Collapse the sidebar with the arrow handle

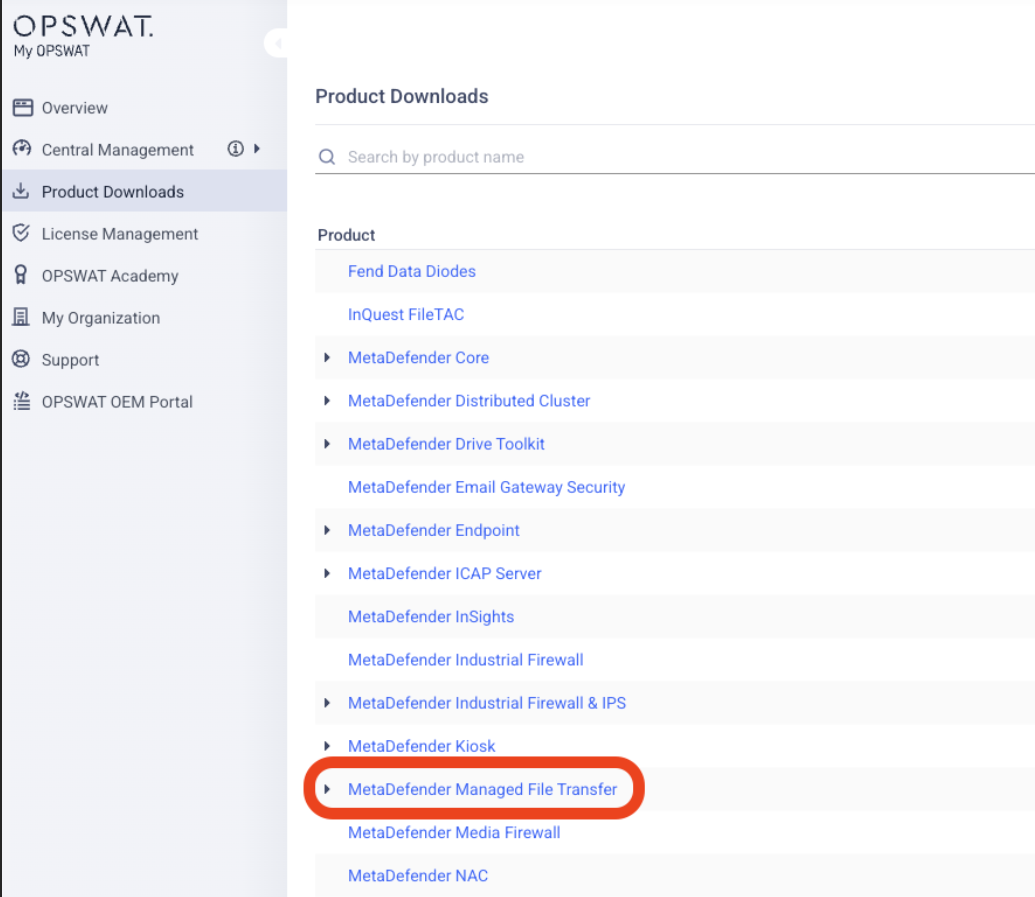click(x=277, y=43)
